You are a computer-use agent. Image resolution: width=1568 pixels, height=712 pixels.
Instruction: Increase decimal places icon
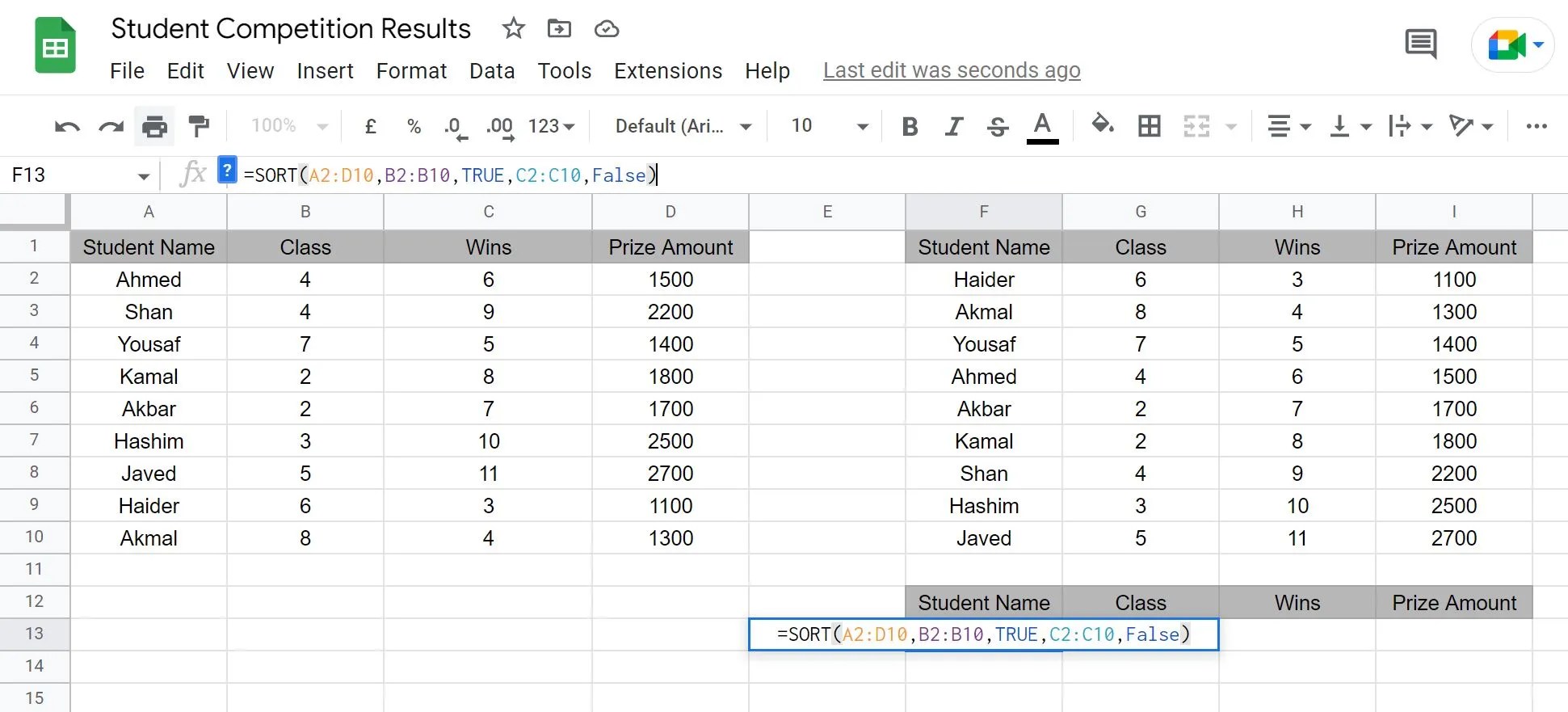click(x=500, y=128)
